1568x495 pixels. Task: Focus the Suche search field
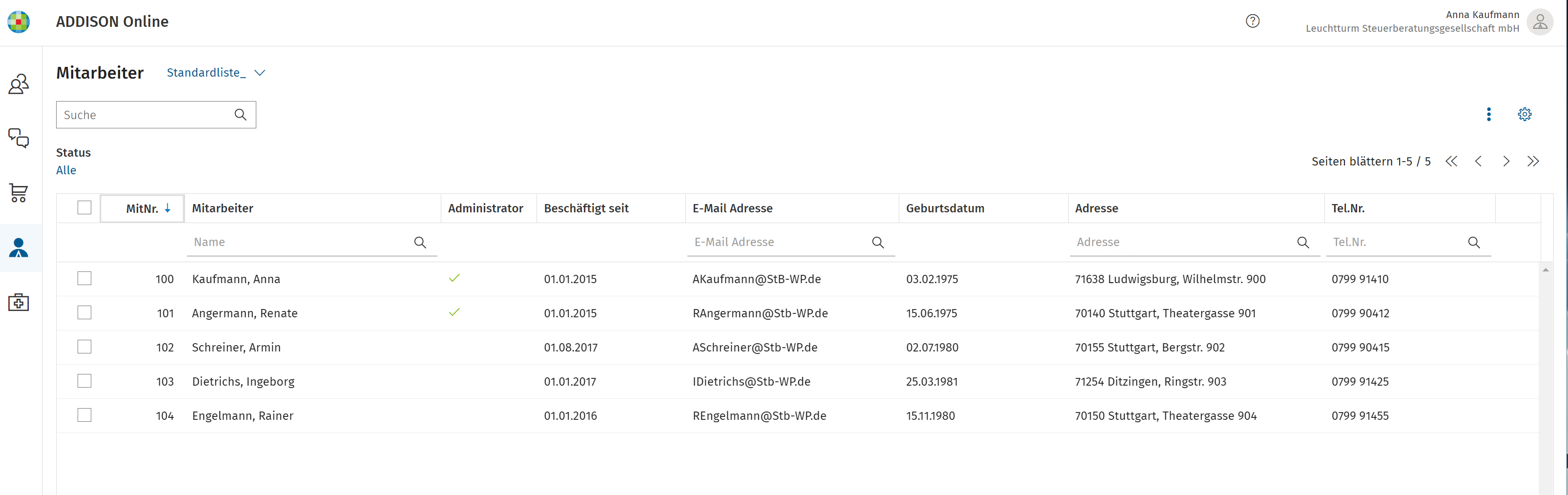(x=156, y=115)
